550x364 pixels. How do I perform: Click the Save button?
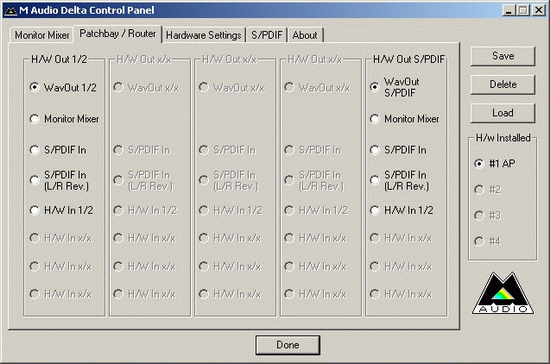503,56
